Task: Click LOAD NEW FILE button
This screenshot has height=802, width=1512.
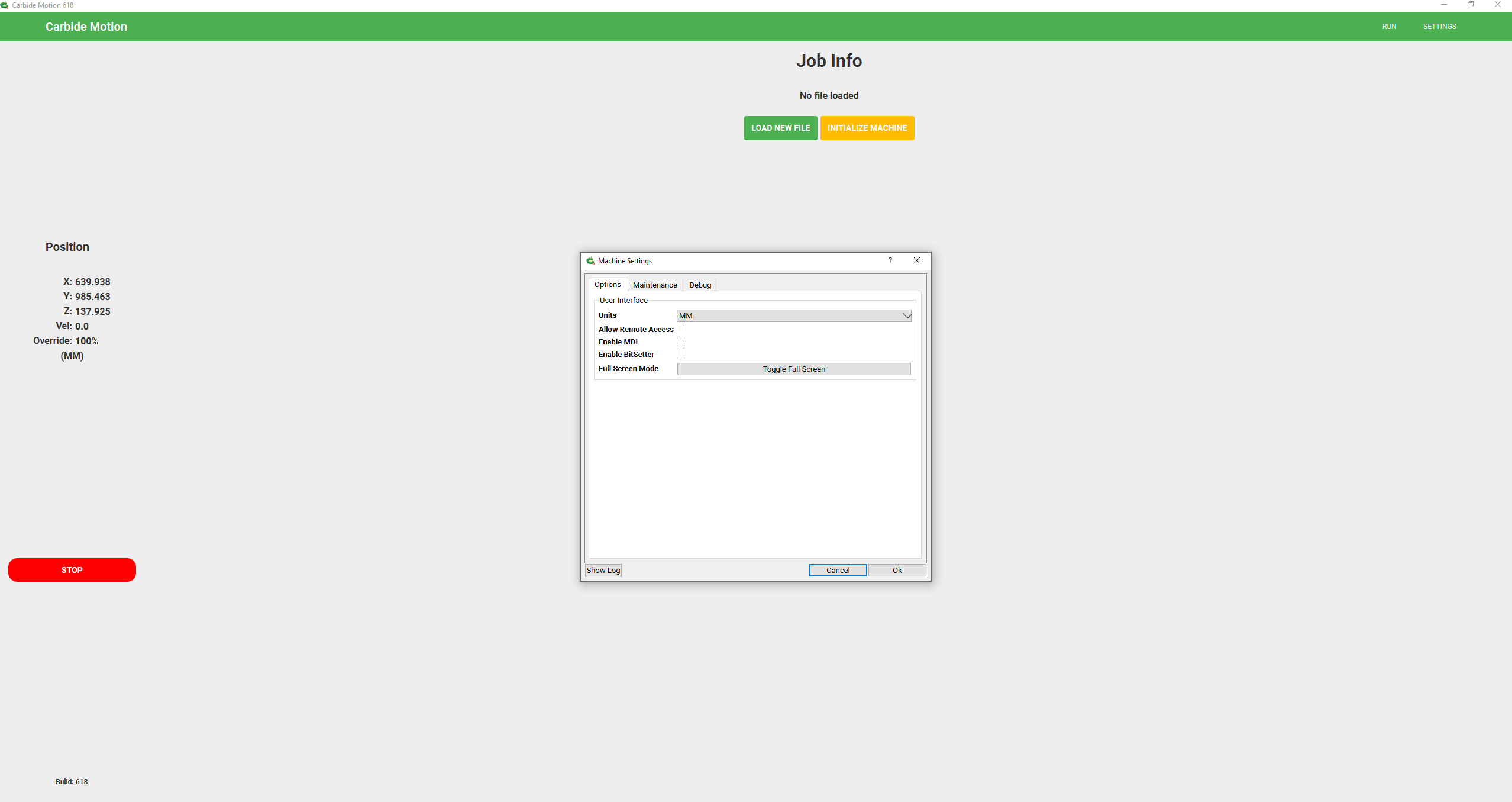Action: 780,128
